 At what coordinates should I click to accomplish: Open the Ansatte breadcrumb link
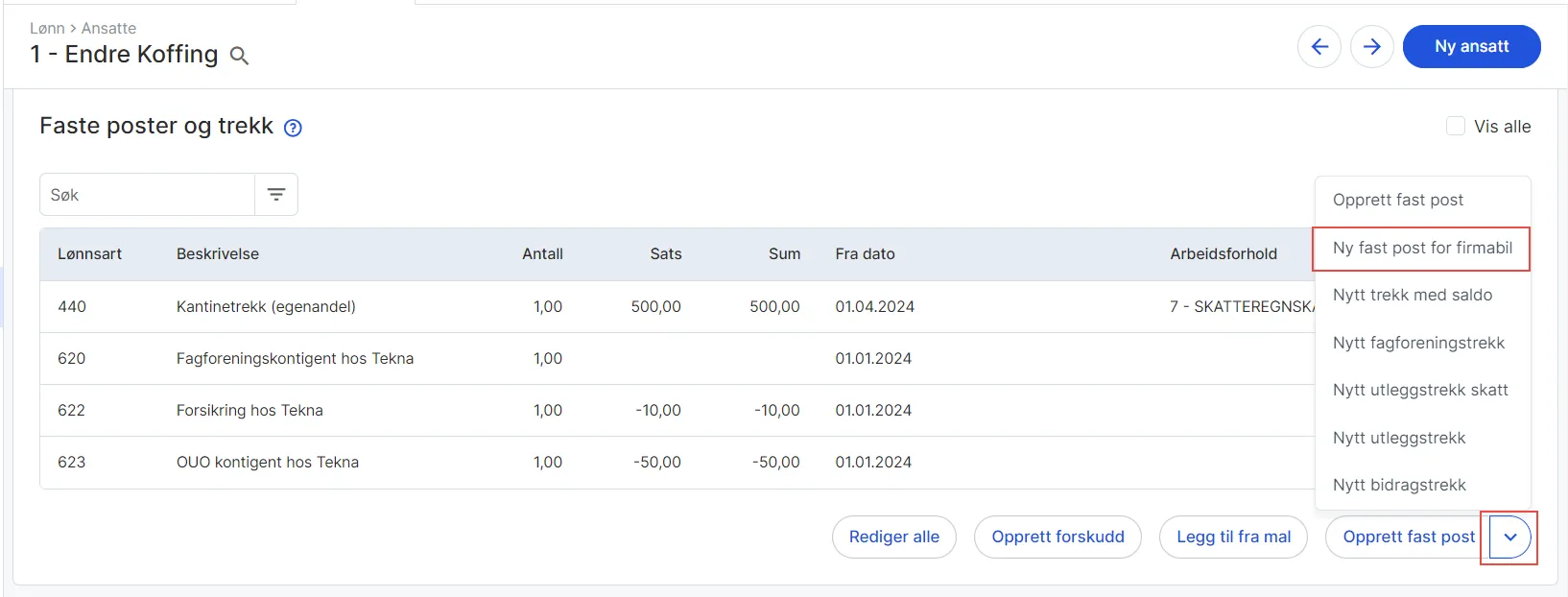pos(108,29)
